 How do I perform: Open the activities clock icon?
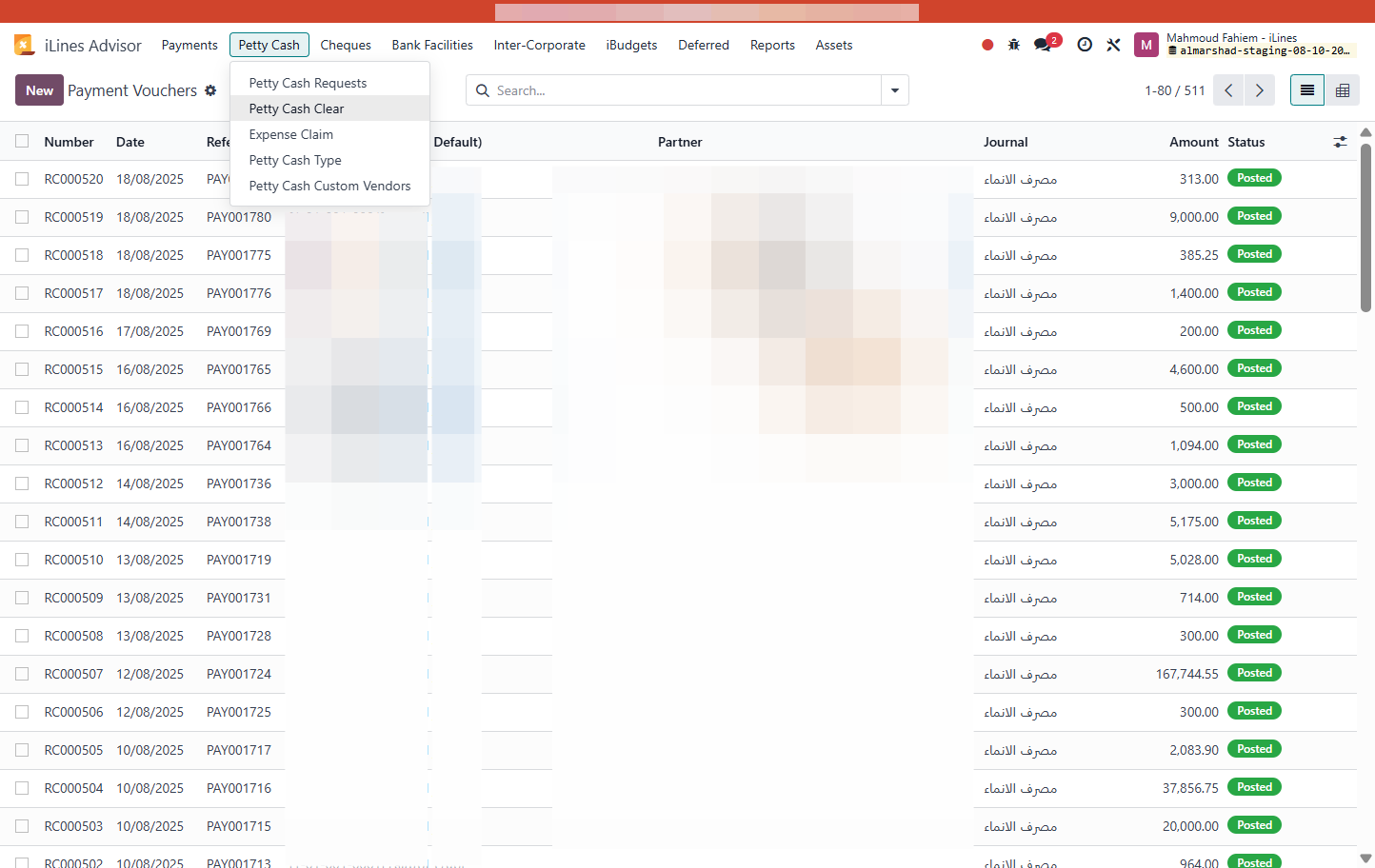pyautogui.click(x=1085, y=45)
